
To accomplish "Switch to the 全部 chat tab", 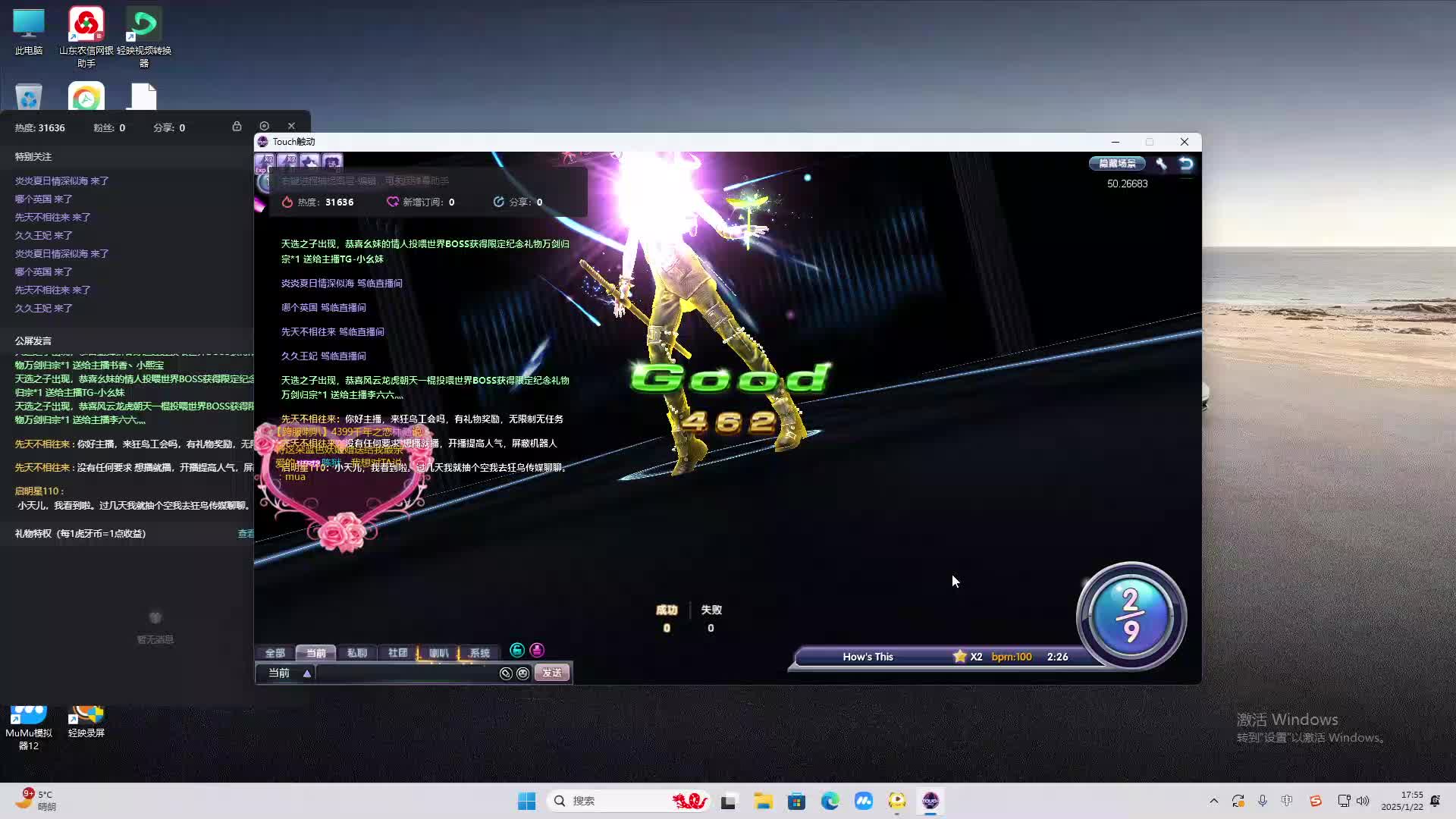I will point(275,653).
